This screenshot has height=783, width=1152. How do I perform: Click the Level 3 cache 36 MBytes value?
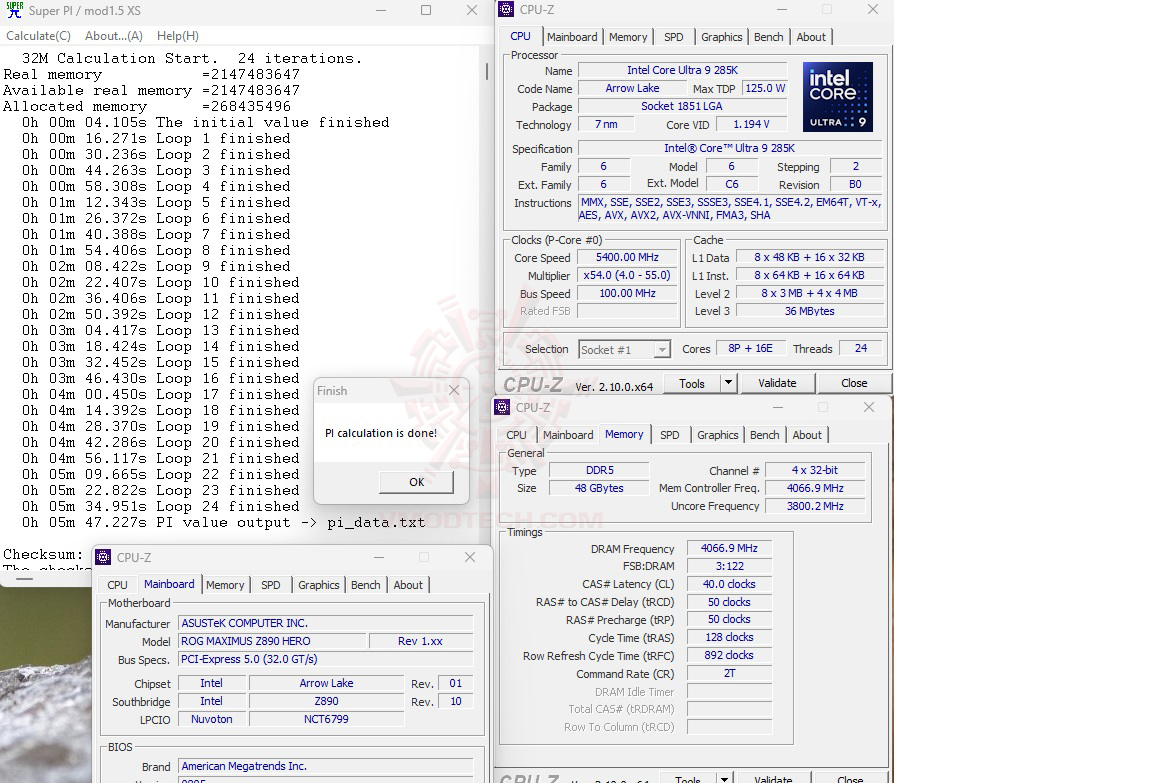(810, 311)
